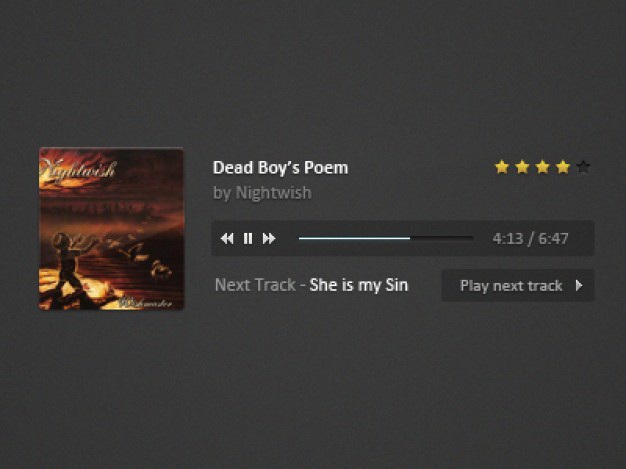Screen dimensions: 626x469
Task: Open the Nightwish artist name link
Action: pyautogui.click(x=273, y=193)
